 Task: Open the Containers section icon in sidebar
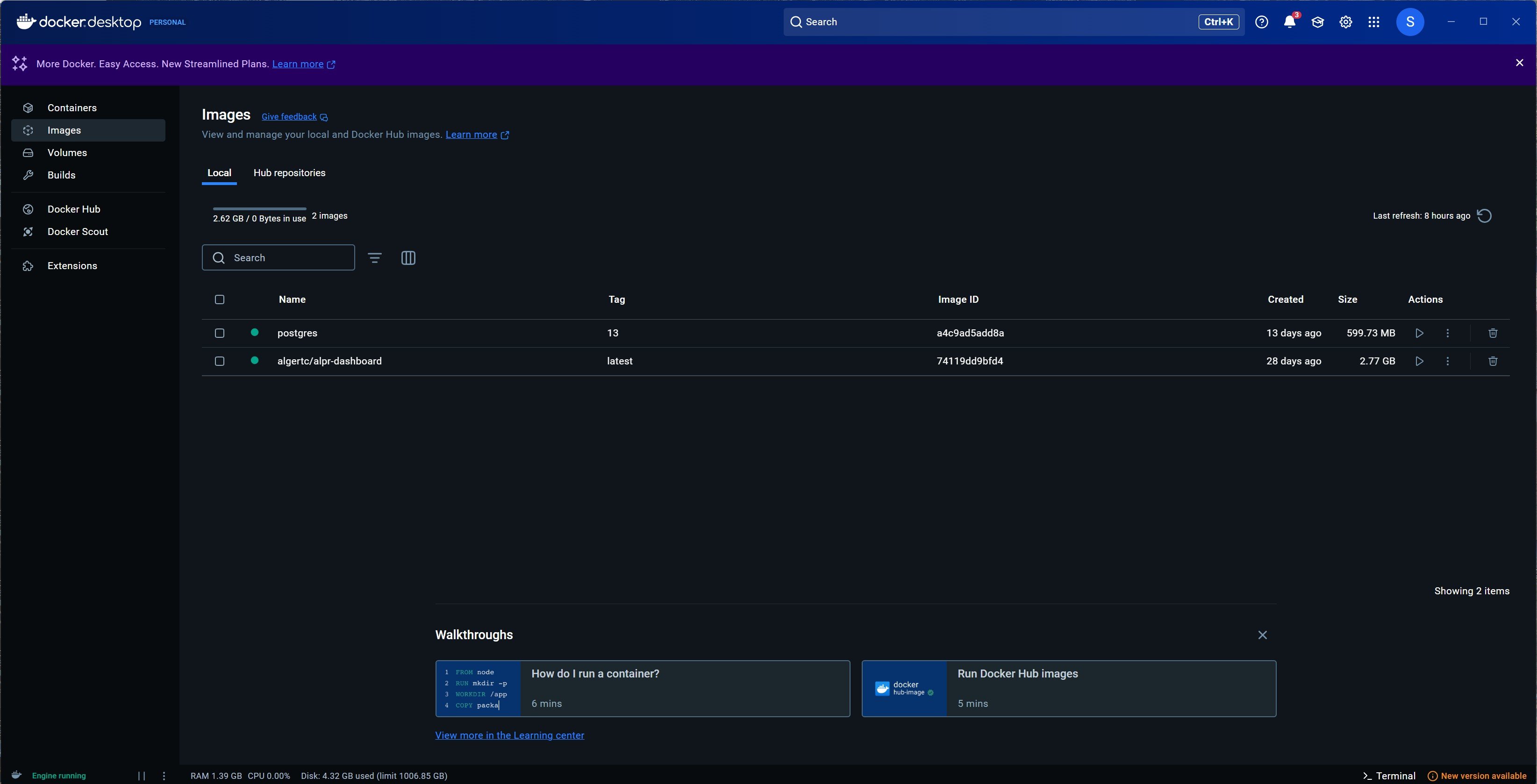28,108
